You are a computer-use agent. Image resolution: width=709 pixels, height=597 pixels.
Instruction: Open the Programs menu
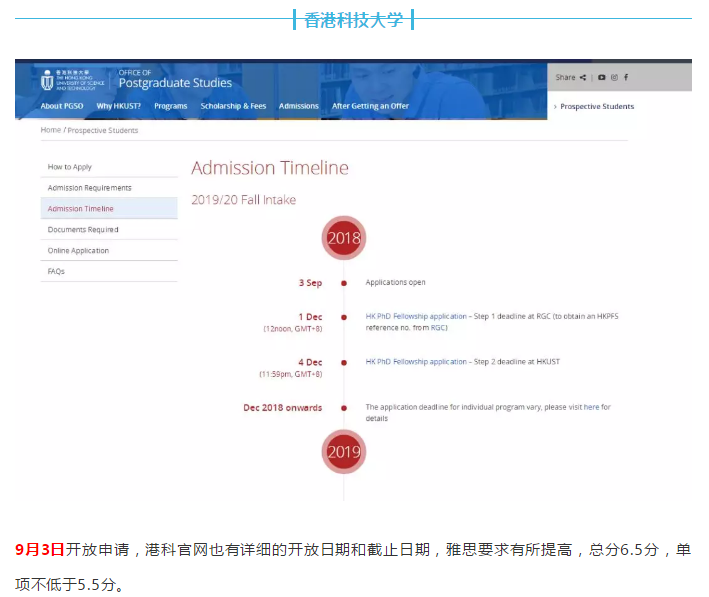pyautogui.click(x=170, y=106)
